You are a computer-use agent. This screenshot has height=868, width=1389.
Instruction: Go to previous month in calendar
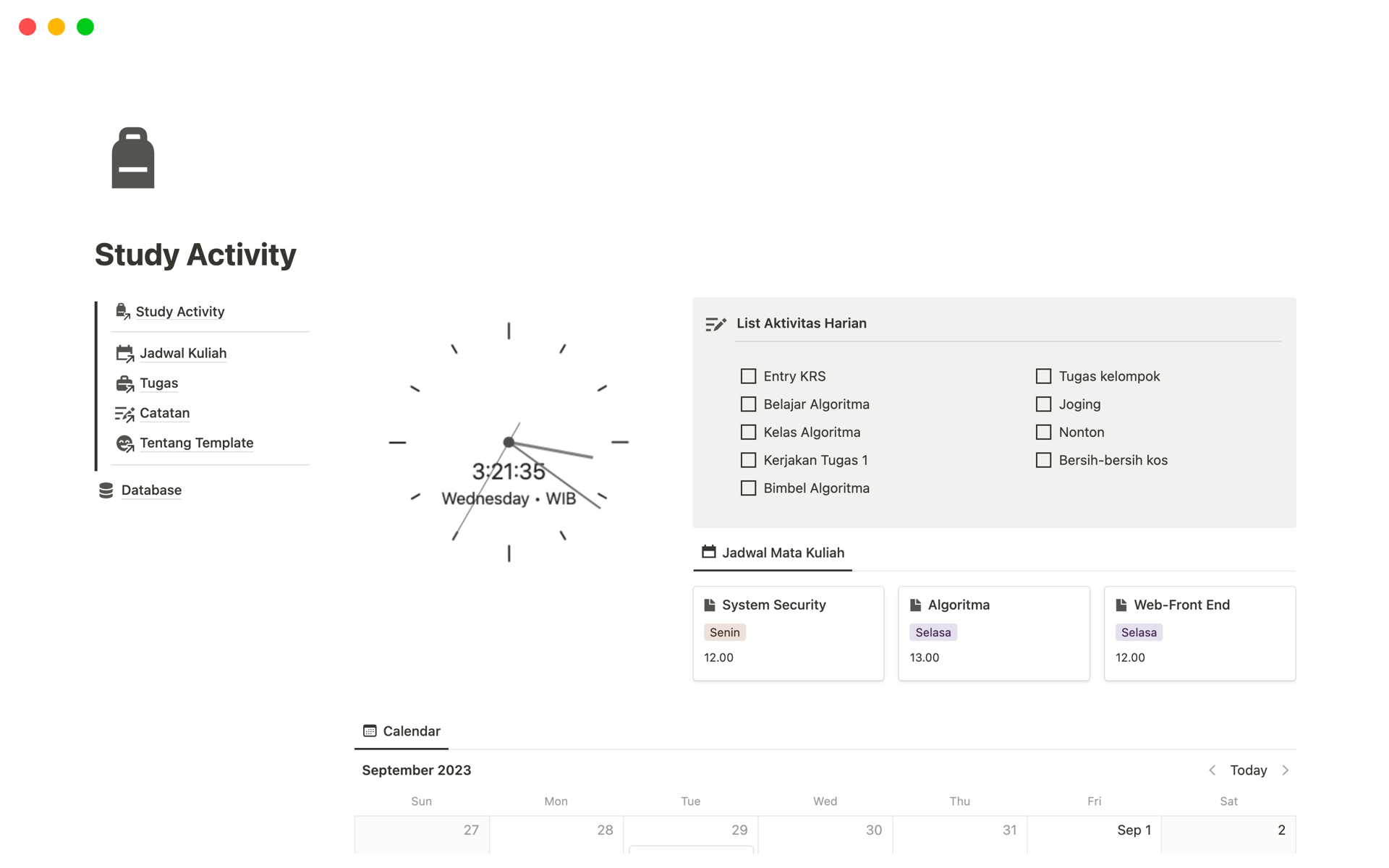pos(1212,770)
